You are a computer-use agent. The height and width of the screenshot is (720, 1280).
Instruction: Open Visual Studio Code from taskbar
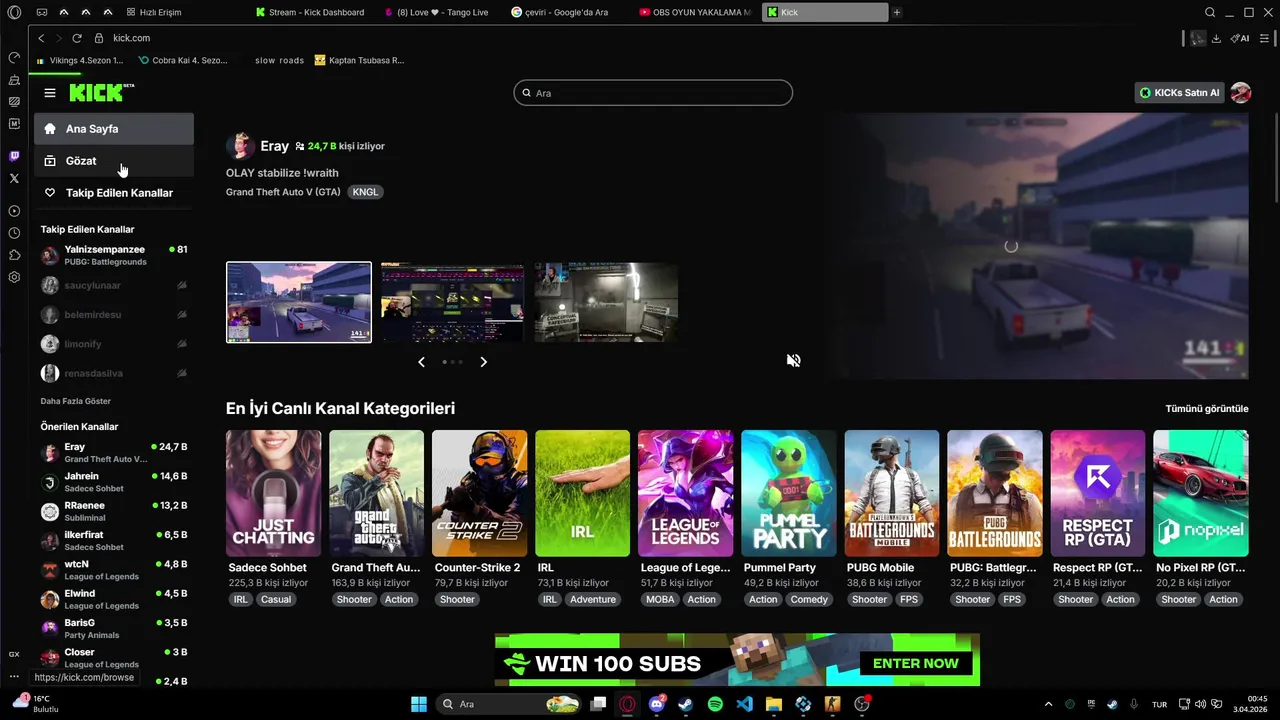744,704
